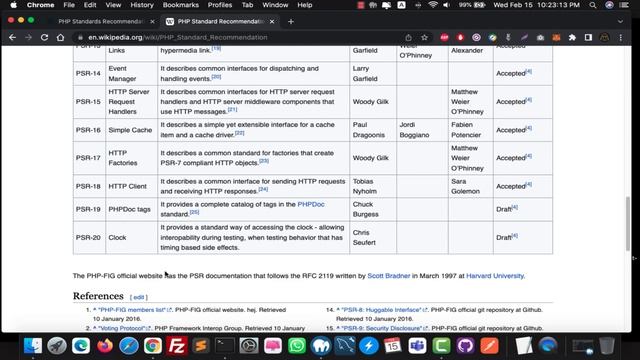Open FileZilla from the dock
Viewport: 640px width, 360px height.
click(177, 346)
